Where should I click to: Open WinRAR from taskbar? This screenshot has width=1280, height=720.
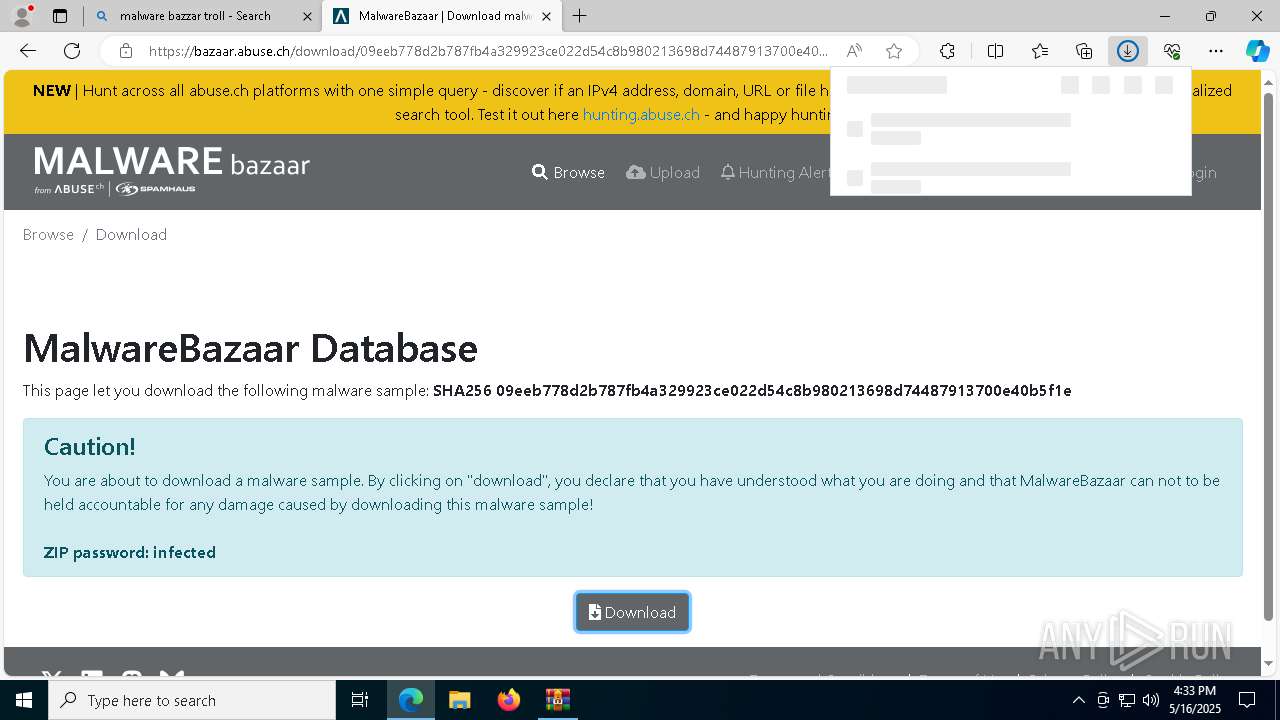(557, 700)
